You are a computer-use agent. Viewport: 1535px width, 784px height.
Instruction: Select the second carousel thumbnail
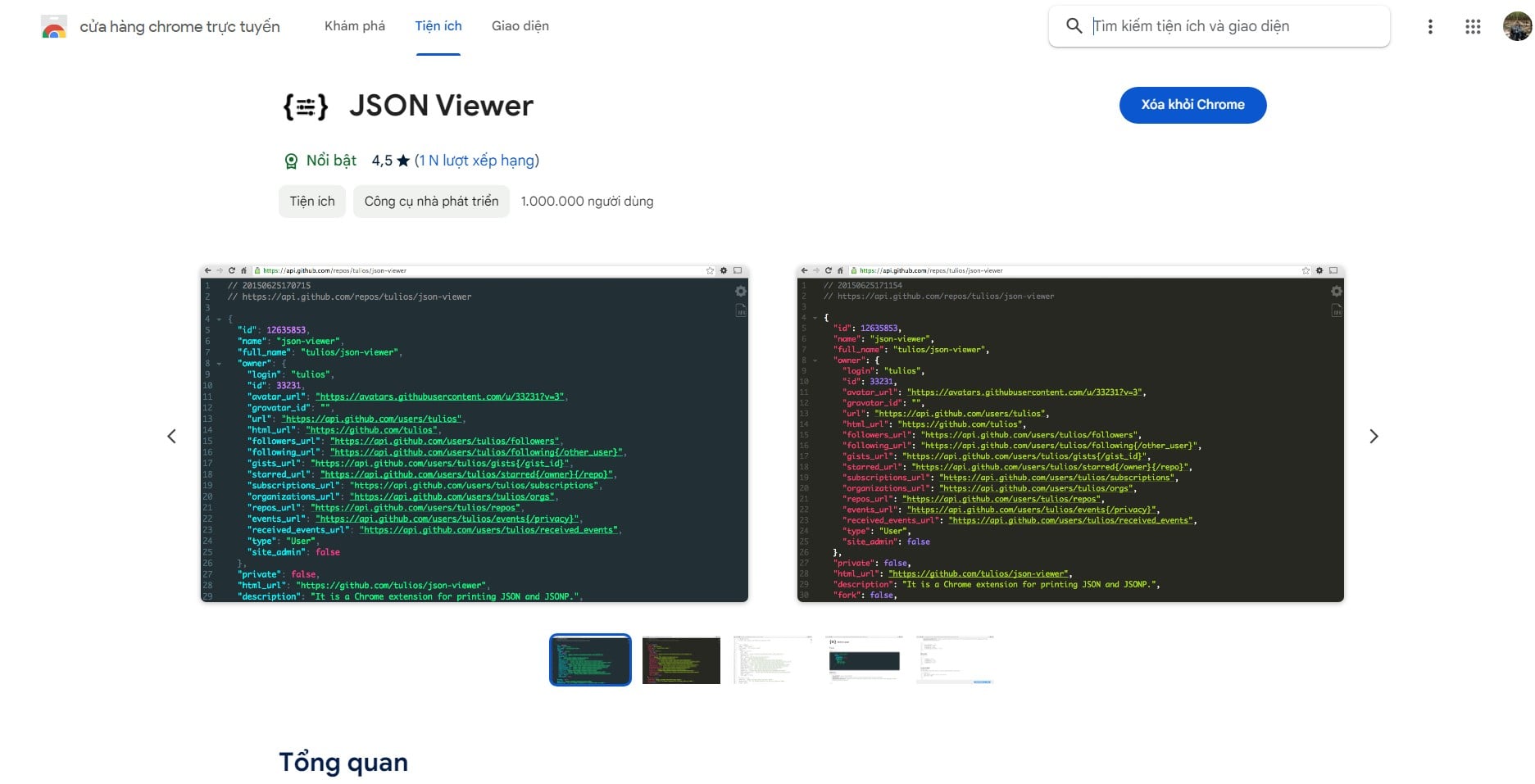point(681,659)
